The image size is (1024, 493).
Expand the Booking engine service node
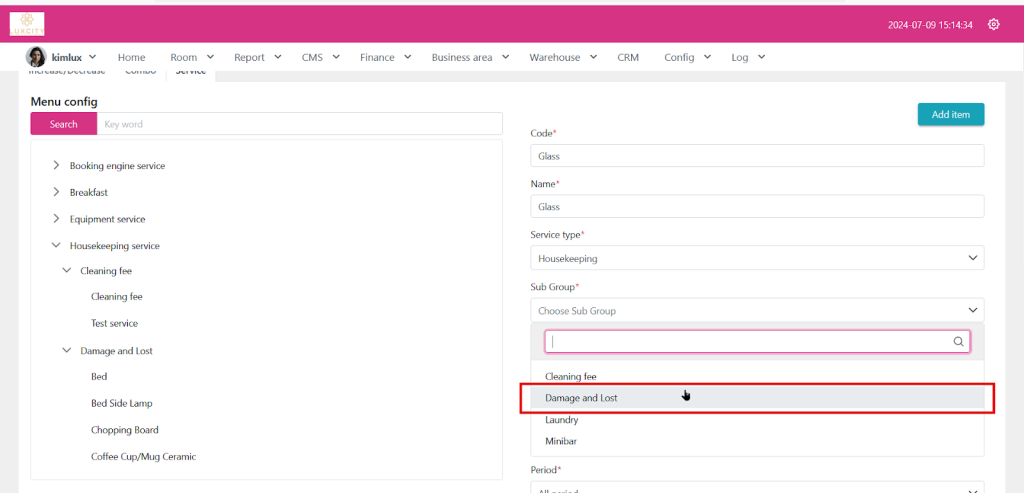point(56,165)
